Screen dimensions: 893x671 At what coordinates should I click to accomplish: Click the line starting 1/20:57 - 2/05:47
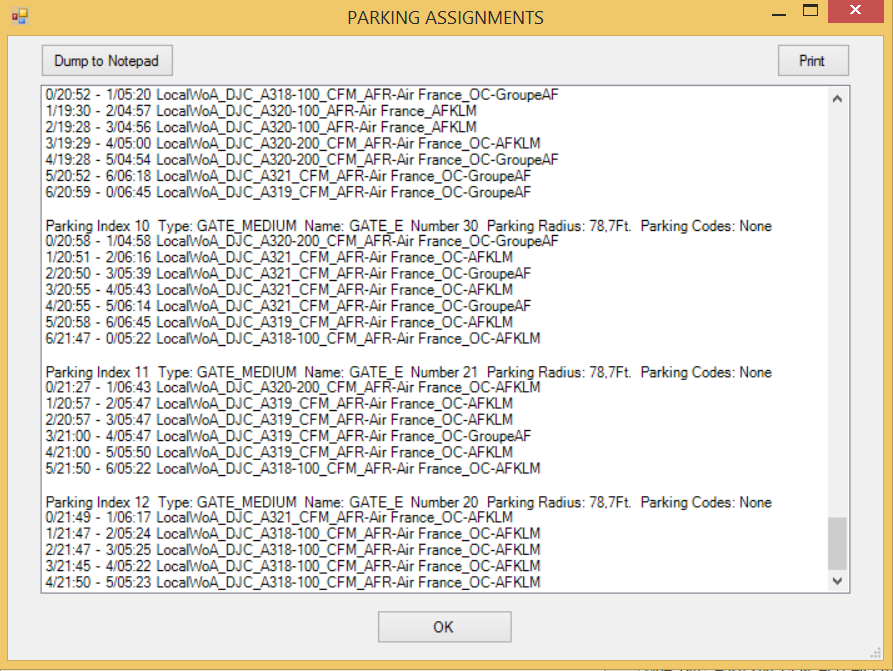279,404
